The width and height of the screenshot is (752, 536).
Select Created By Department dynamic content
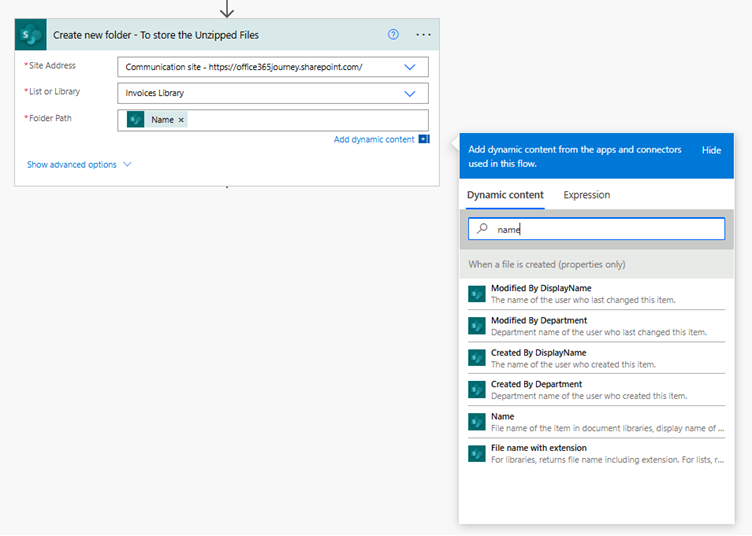(596, 390)
